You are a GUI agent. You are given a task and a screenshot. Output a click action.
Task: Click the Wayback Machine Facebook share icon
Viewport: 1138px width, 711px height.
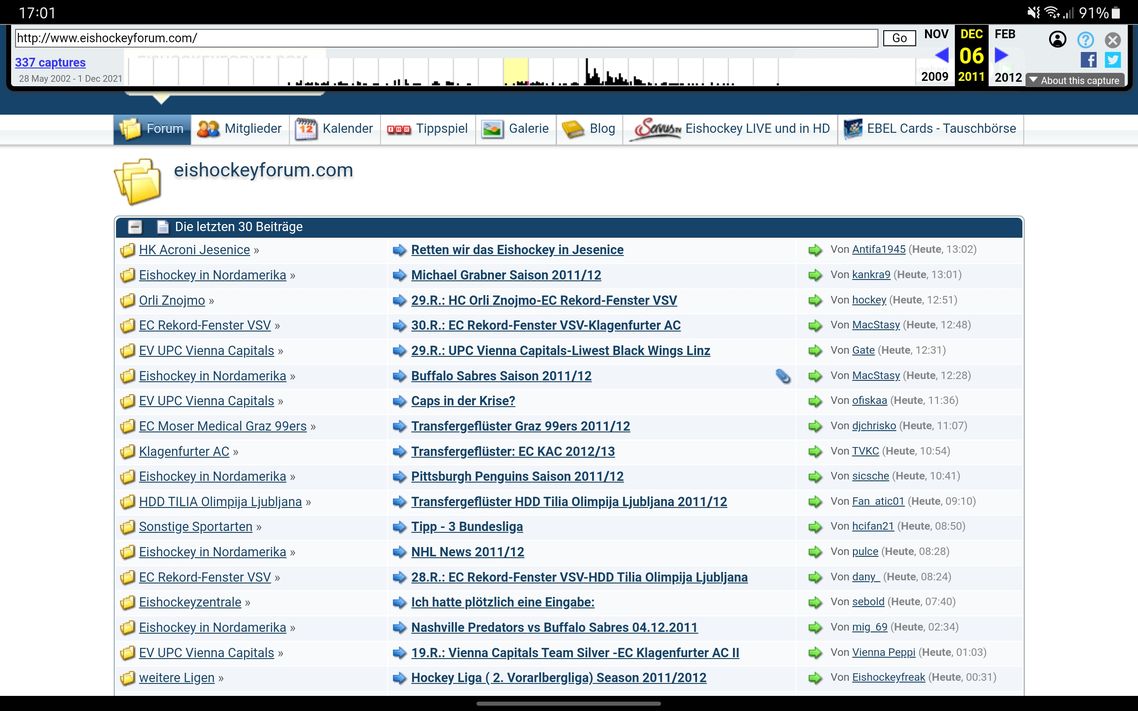click(1089, 60)
